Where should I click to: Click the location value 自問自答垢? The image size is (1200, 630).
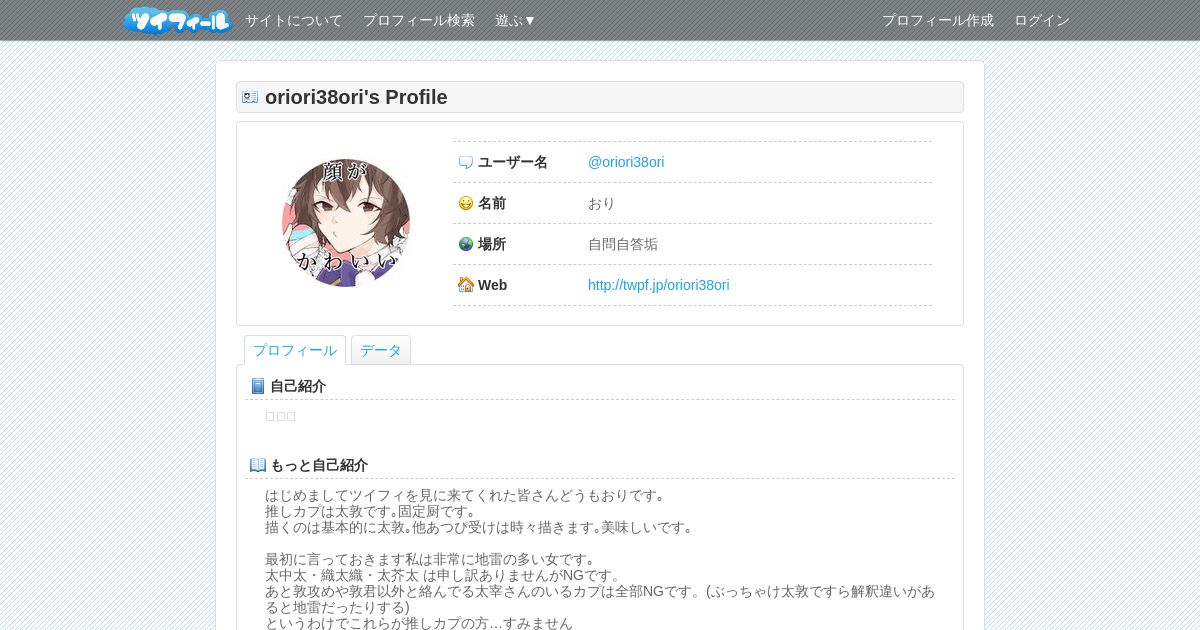623,244
